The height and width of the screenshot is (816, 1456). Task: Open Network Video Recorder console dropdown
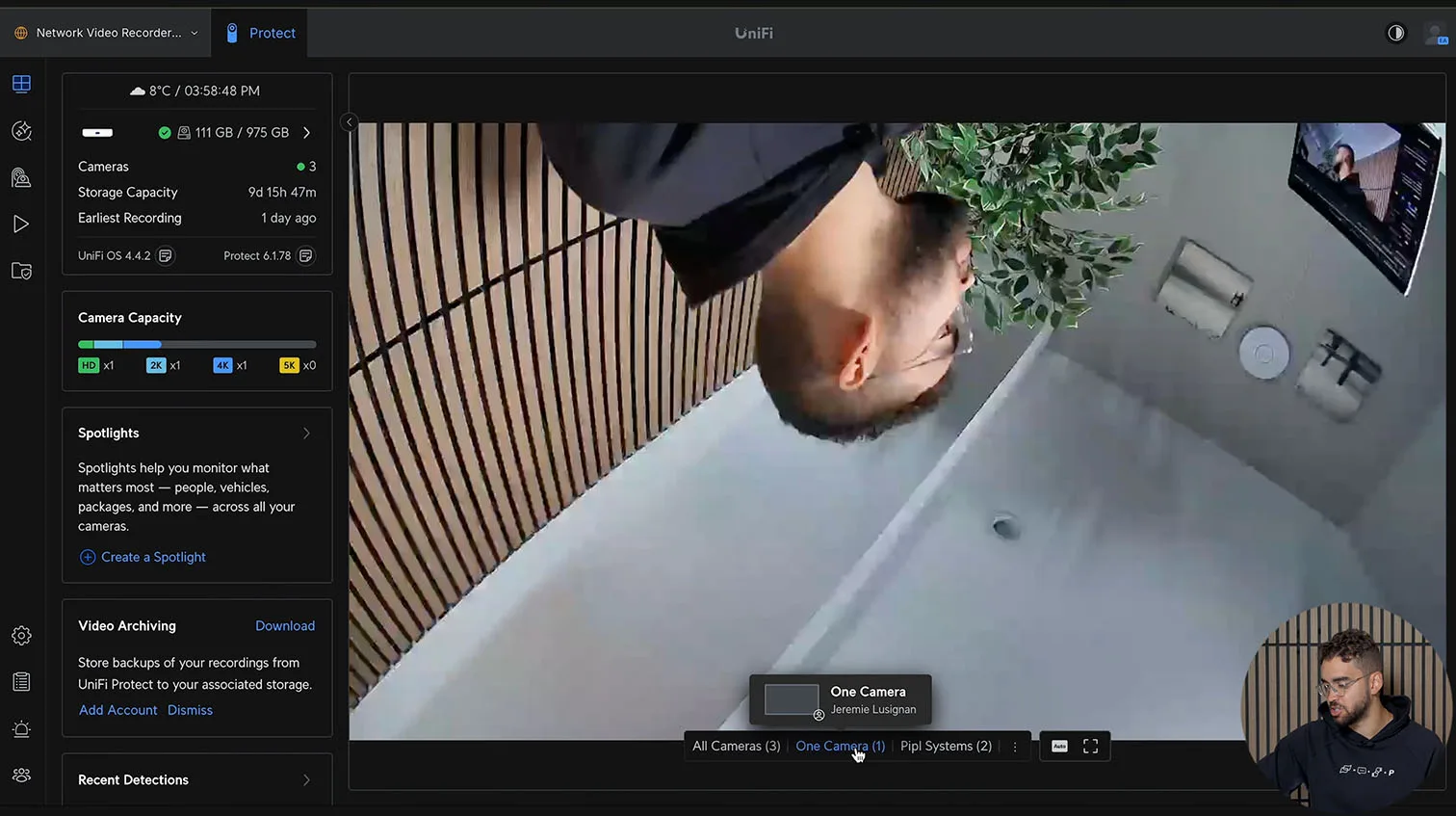point(107,33)
